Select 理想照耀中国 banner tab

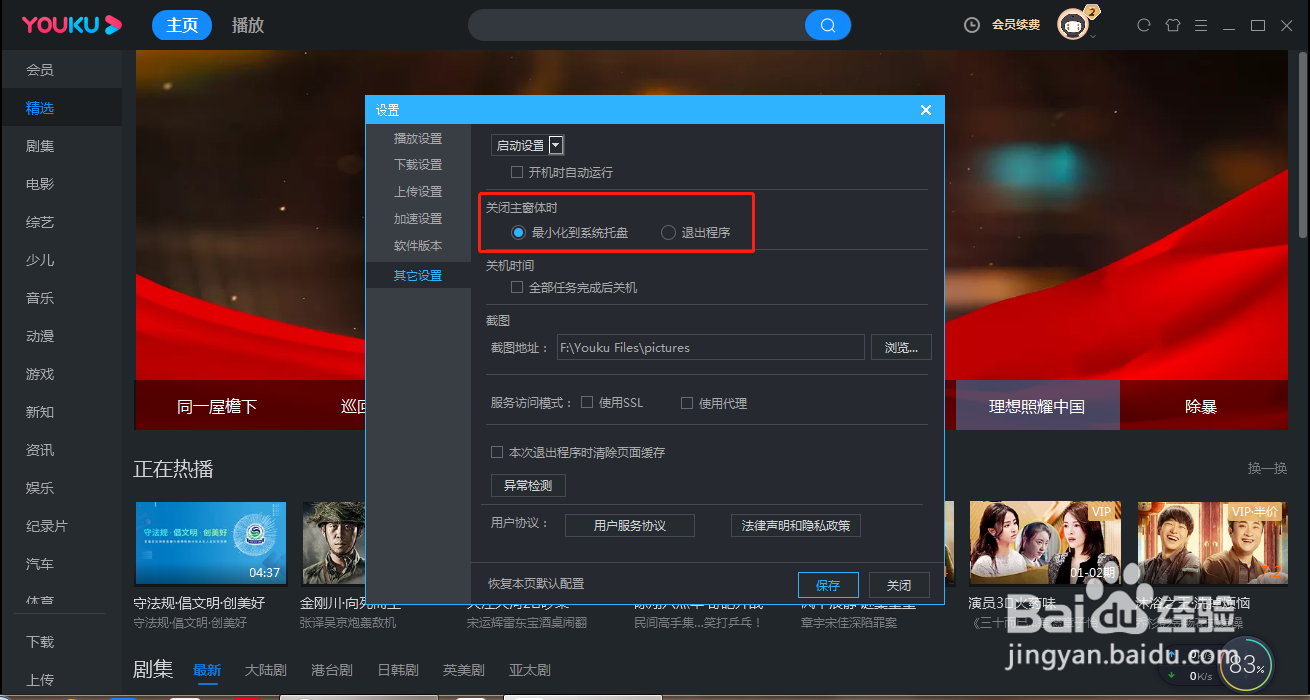coord(1037,406)
